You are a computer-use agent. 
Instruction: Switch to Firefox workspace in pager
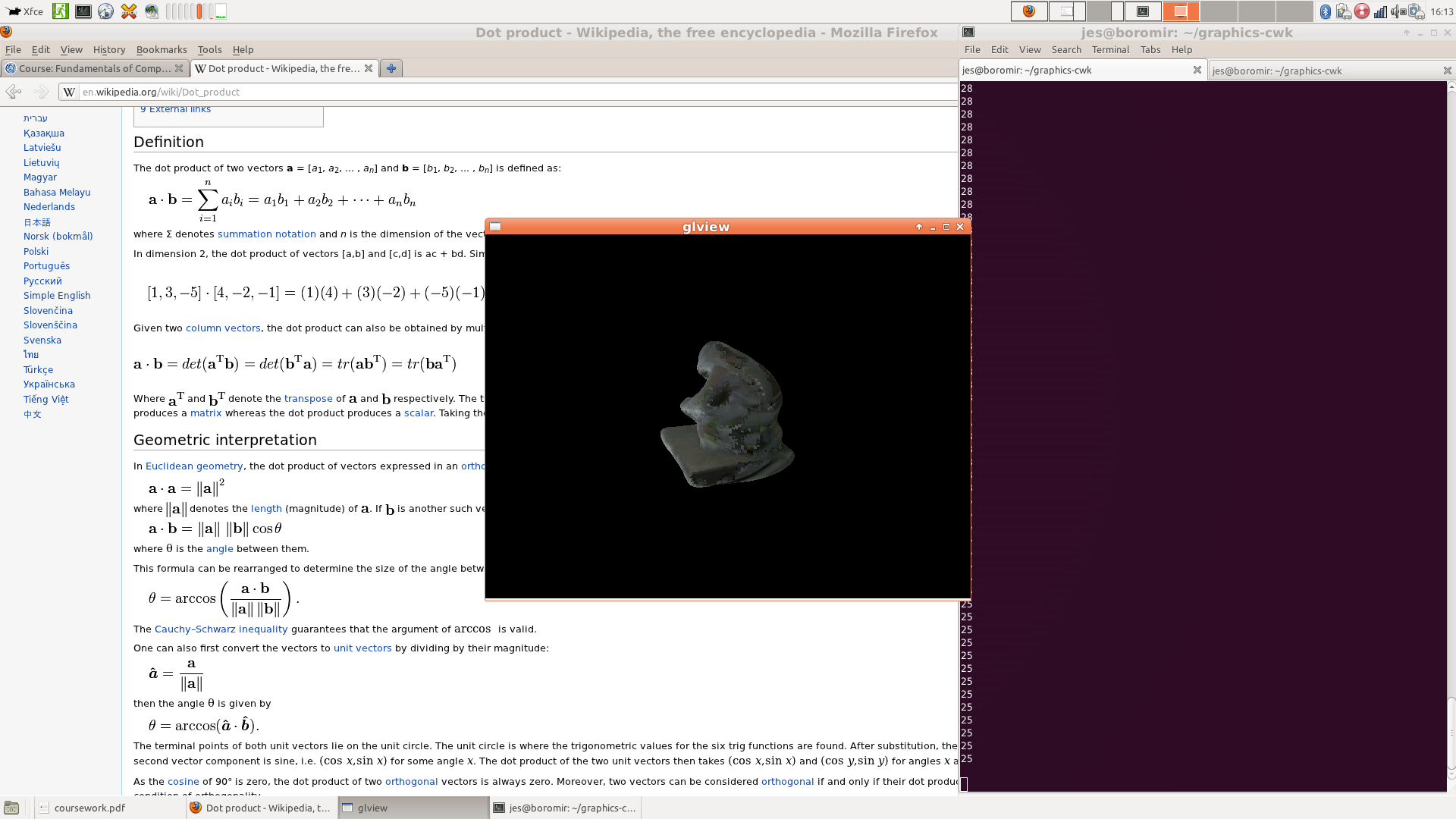[1029, 11]
